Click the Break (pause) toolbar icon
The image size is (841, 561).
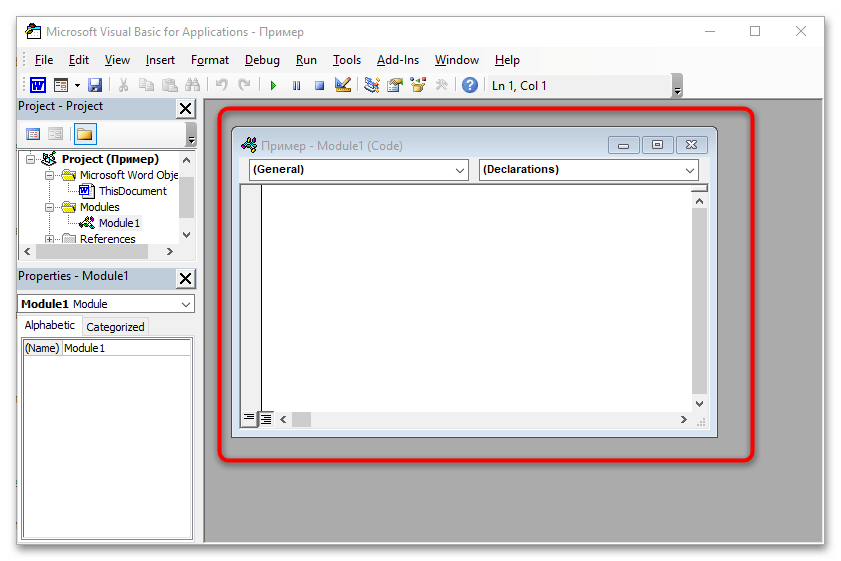click(296, 86)
